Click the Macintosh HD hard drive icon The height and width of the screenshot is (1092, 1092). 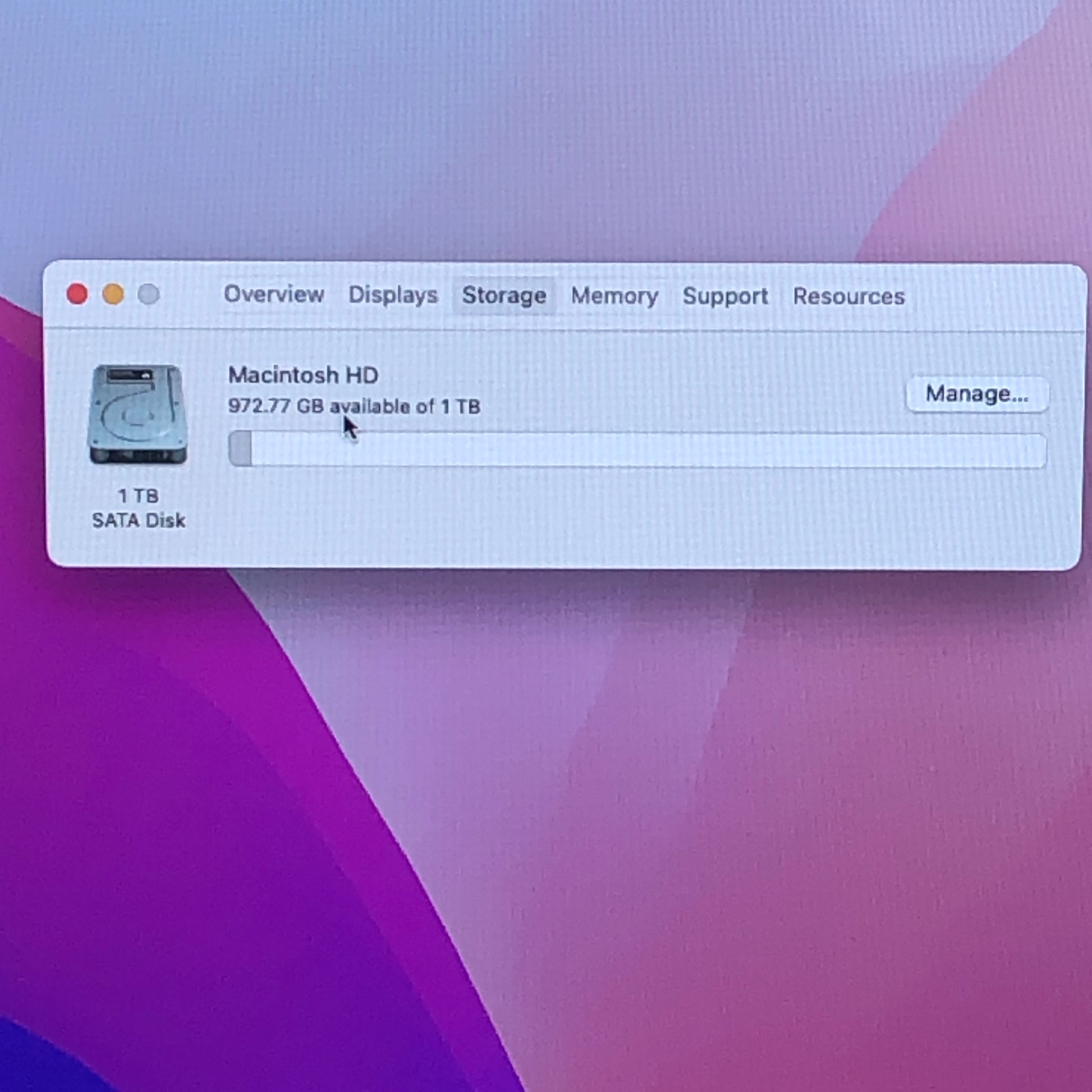(137, 414)
